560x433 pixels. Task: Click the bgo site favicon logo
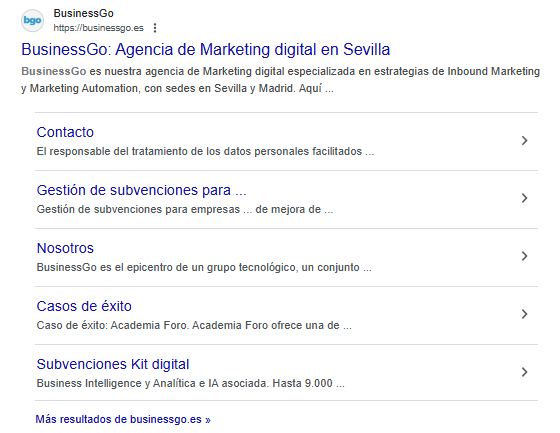pyautogui.click(x=32, y=21)
